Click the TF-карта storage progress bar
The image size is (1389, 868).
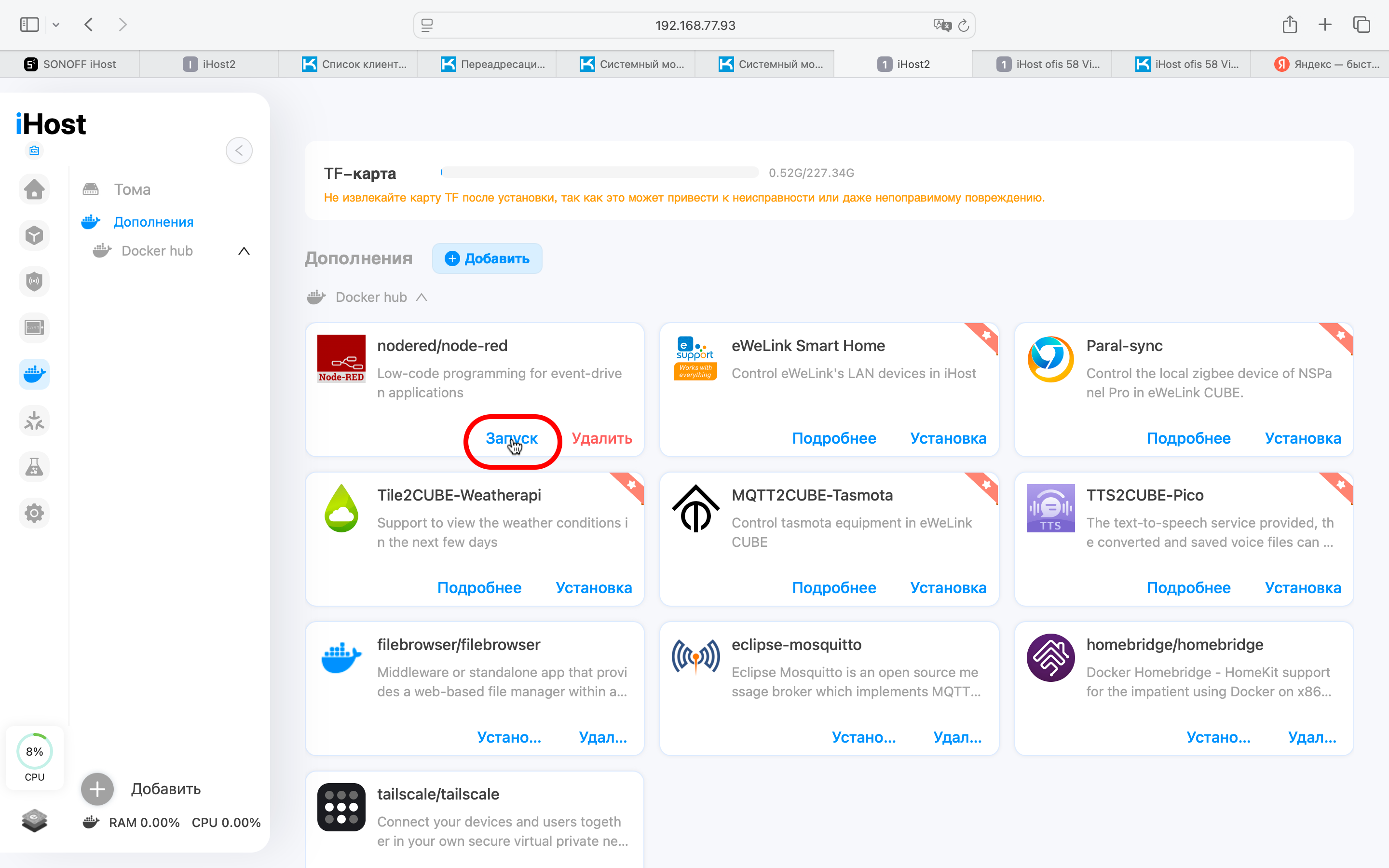pyautogui.click(x=599, y=172)
